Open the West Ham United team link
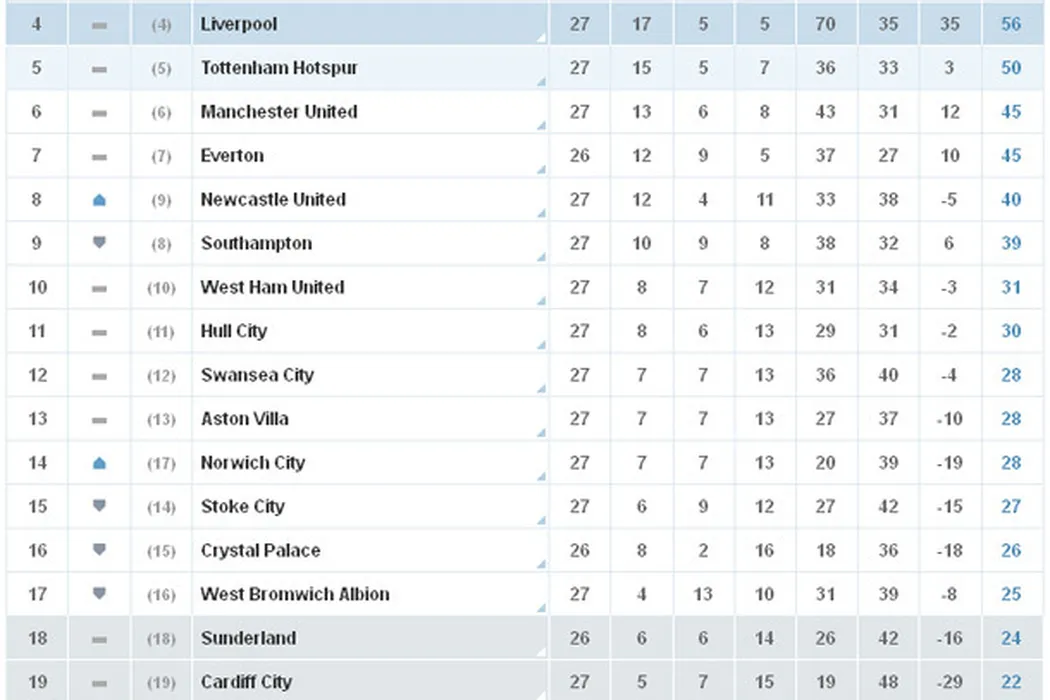The image size is (1050, 700). (x=272, y=287)
